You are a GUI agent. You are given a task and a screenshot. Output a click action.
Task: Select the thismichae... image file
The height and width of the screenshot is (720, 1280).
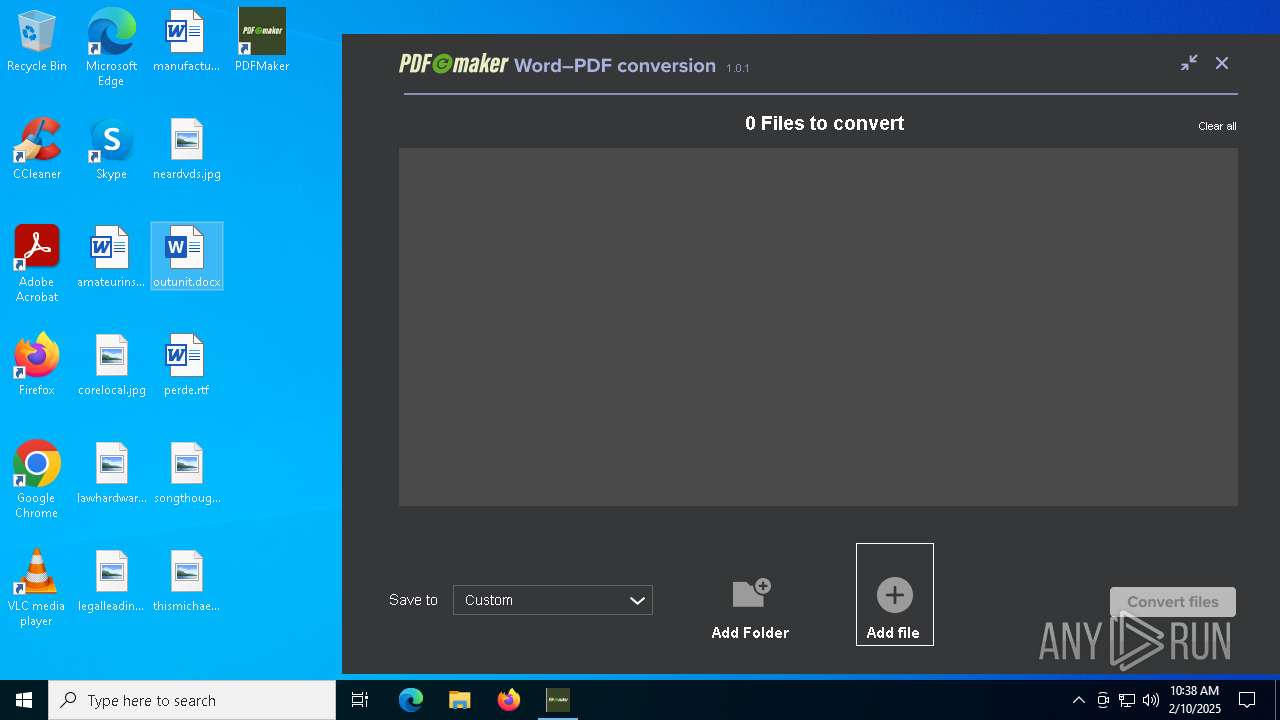point(187,582)
